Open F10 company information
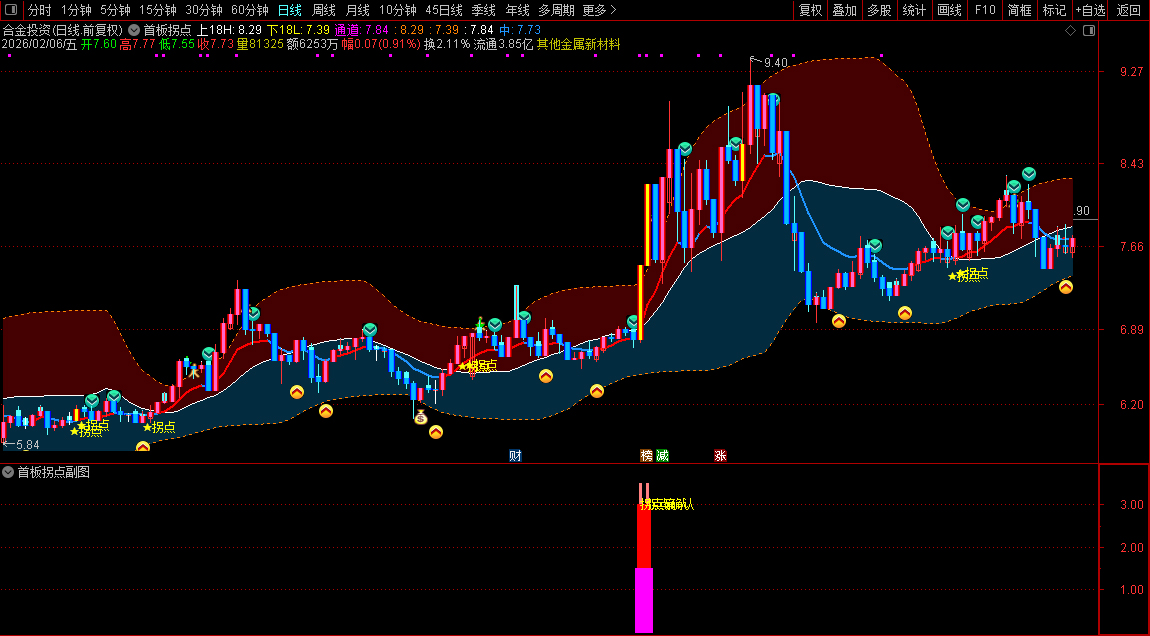This screenshot has height=636, width=1150. [x=985, y=10]
